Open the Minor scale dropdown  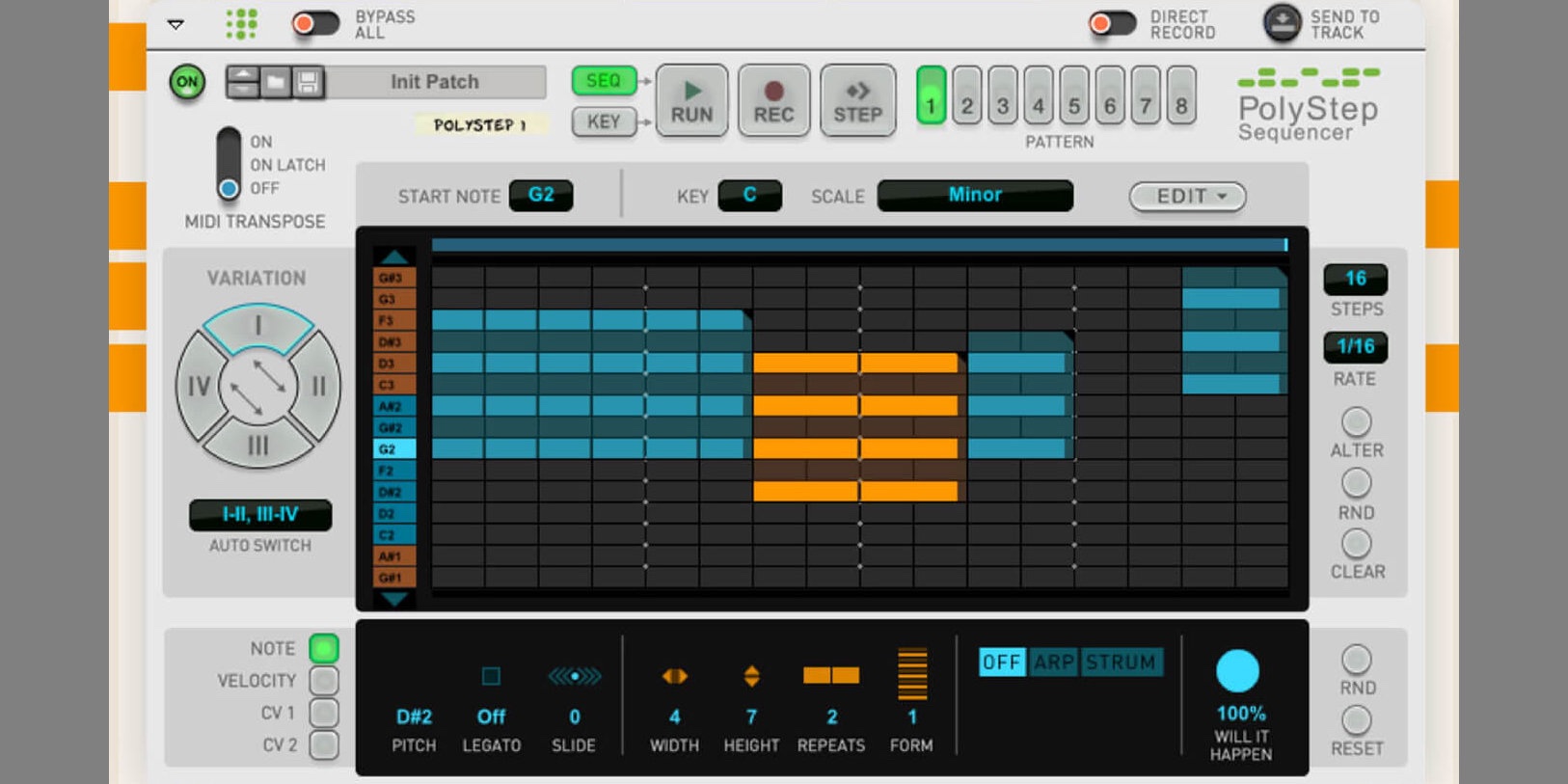(x=974, y=196)
